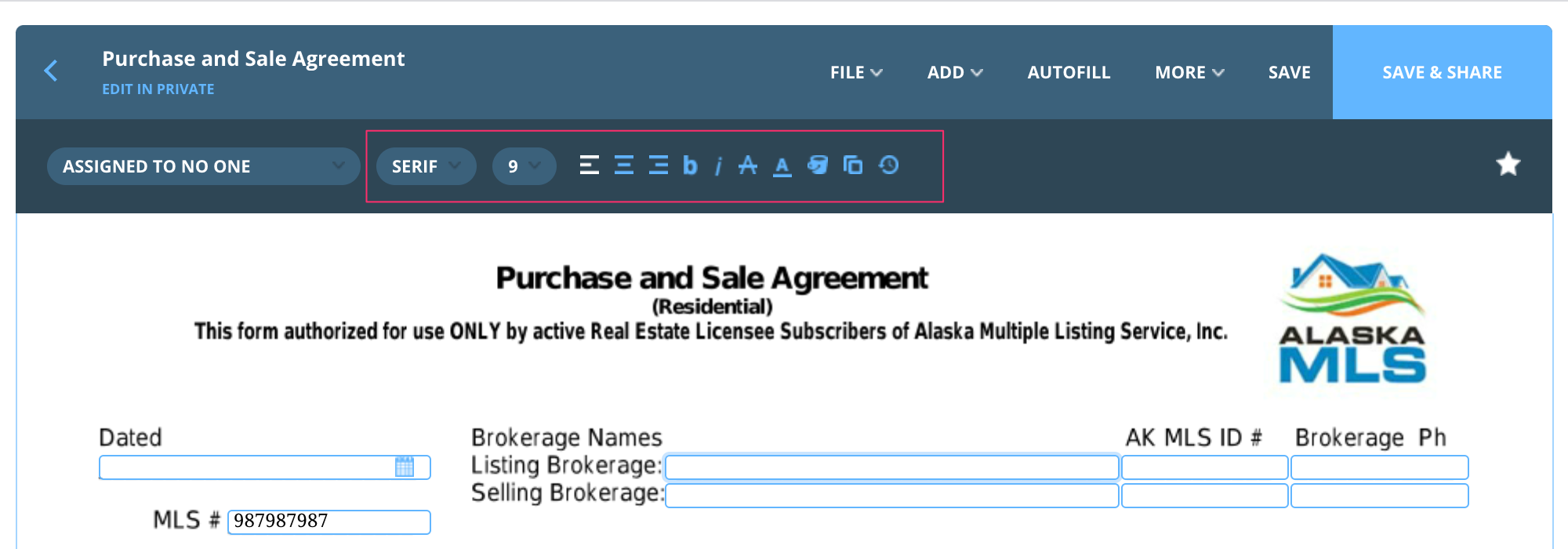Click the SAVE & SHARE button
This screenshot has width=1568, height=549.
tap(1442, 72)
